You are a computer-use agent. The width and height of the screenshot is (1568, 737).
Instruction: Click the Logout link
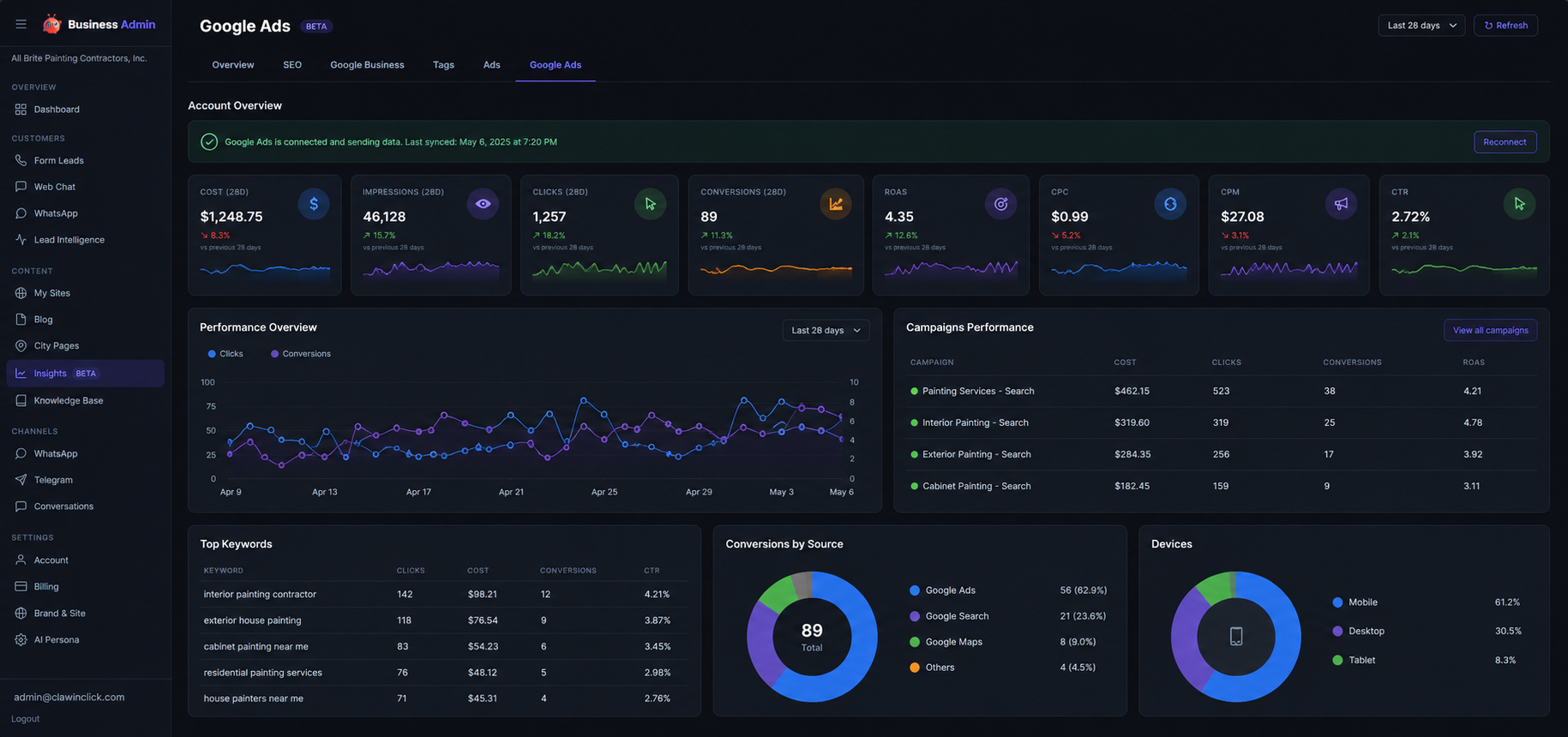point(26,719)
